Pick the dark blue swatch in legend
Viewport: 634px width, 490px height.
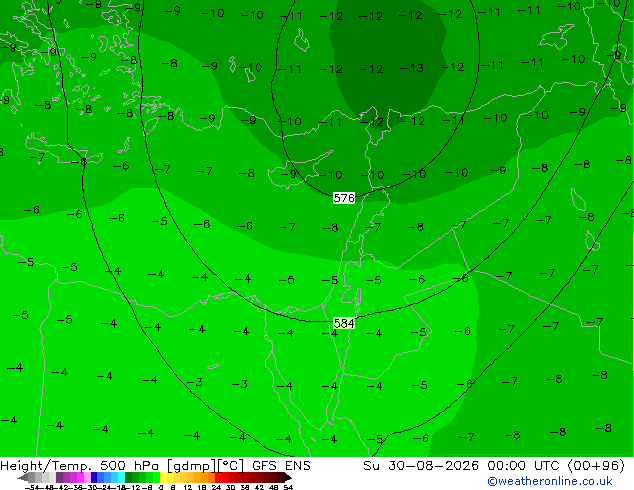[94, 477]
